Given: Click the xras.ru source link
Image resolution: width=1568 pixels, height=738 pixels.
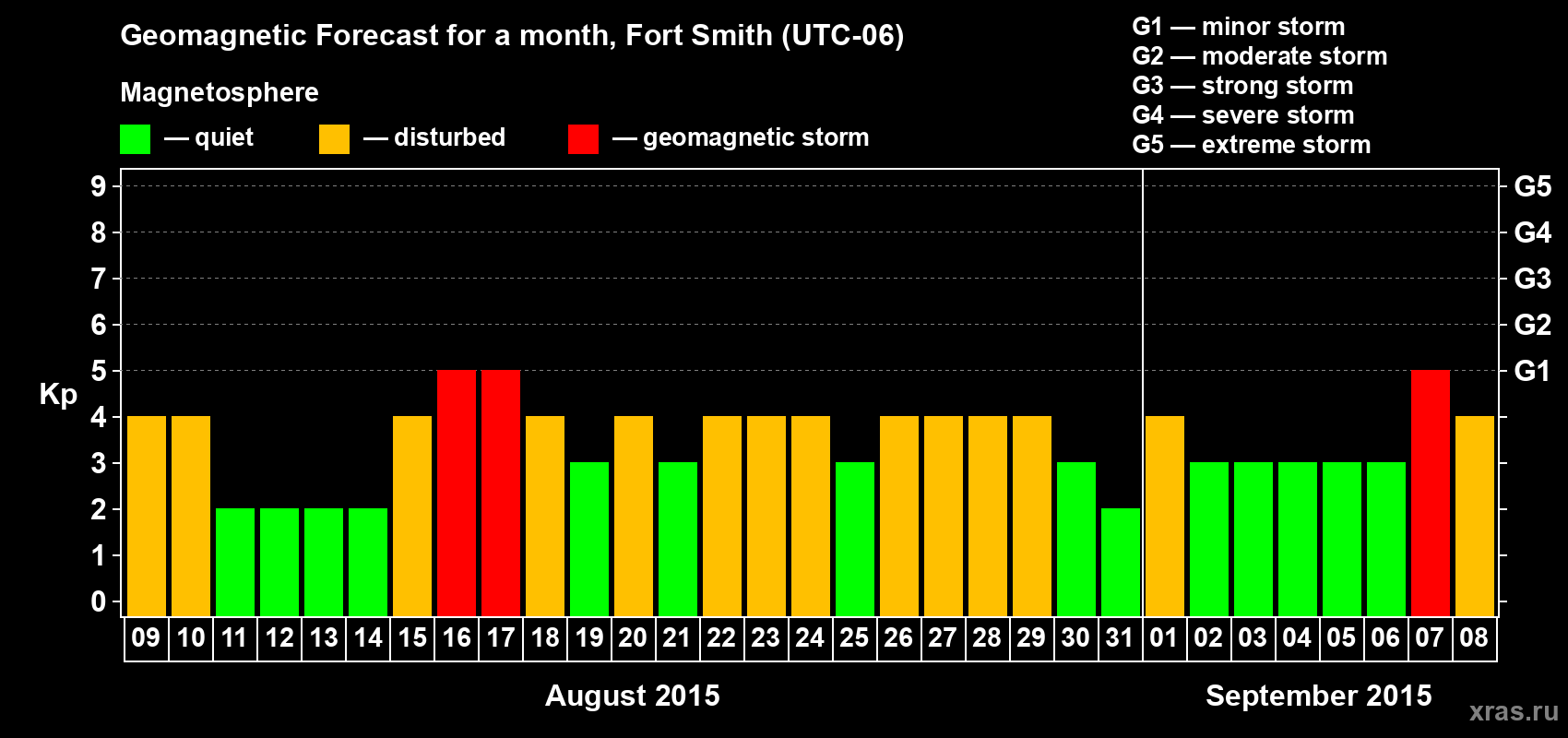Looking at the screenshot, I should tap(1514, 711).
